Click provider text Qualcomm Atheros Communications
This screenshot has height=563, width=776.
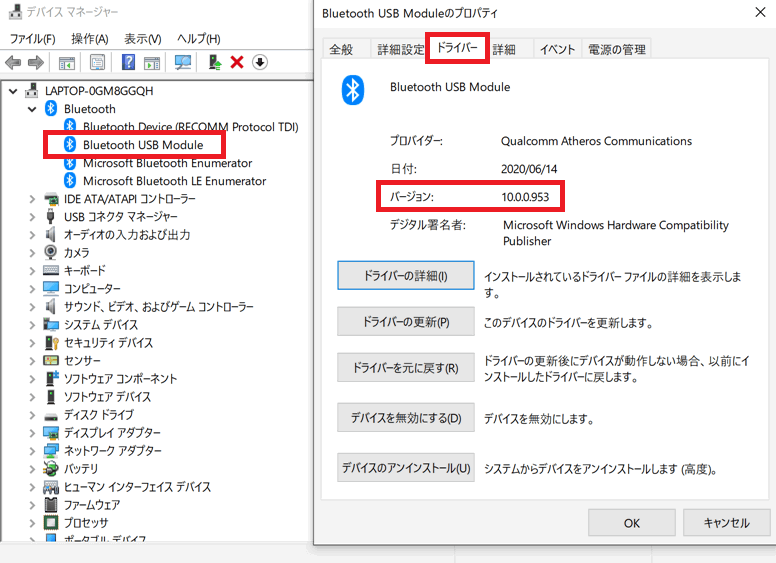[596, 141]
